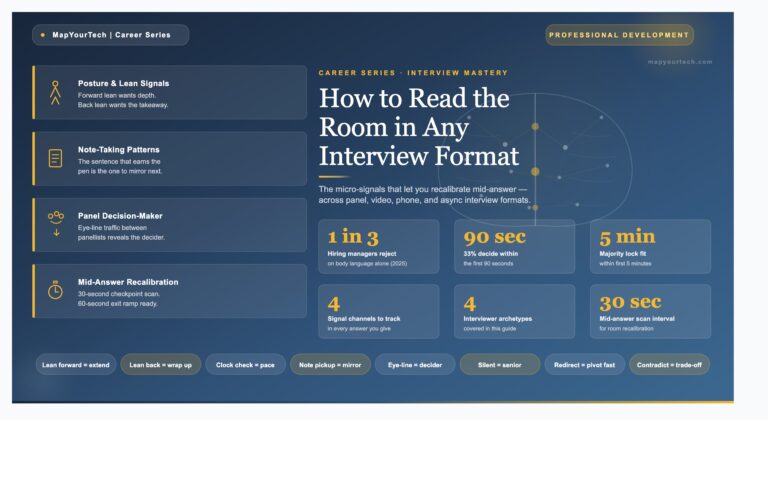This screenshot has width=768, height=484.
Task: Click the posture figure icon
Action: (55, 93)
